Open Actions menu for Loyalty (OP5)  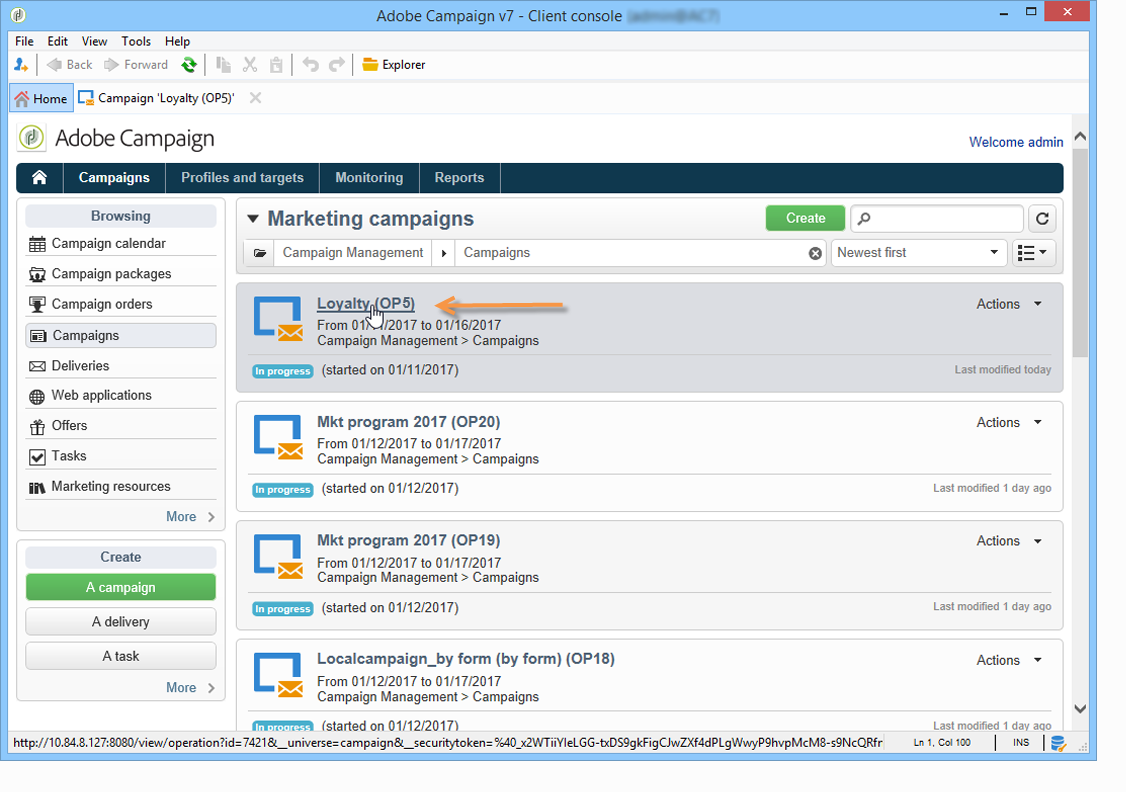click(1009, 304)
